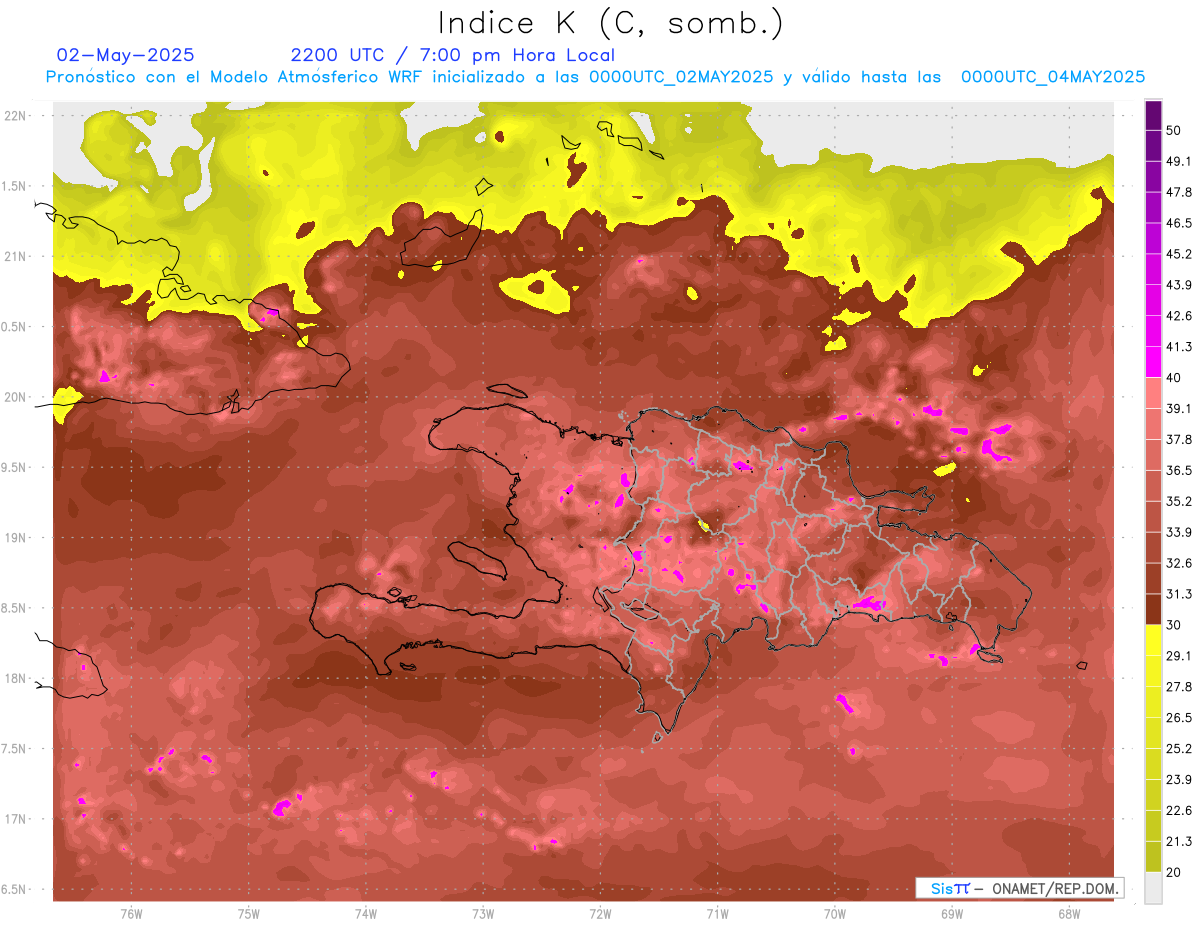Image resolution: width=1200 pixels, height=927 pixels.
Task: Click the '23.9' color scale value
Action: (1179, 780)
